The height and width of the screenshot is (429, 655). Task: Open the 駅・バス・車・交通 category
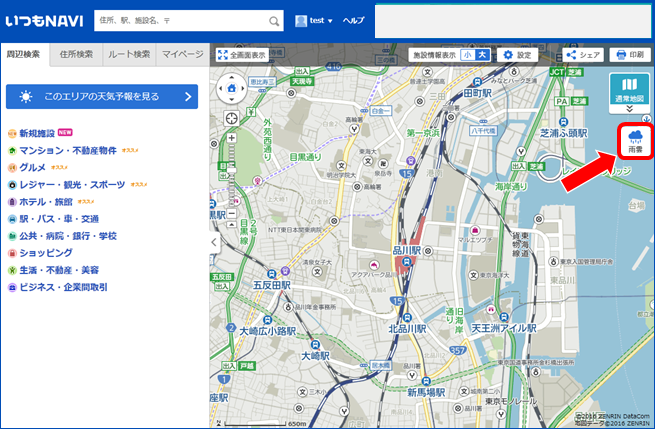click(53, 219)
